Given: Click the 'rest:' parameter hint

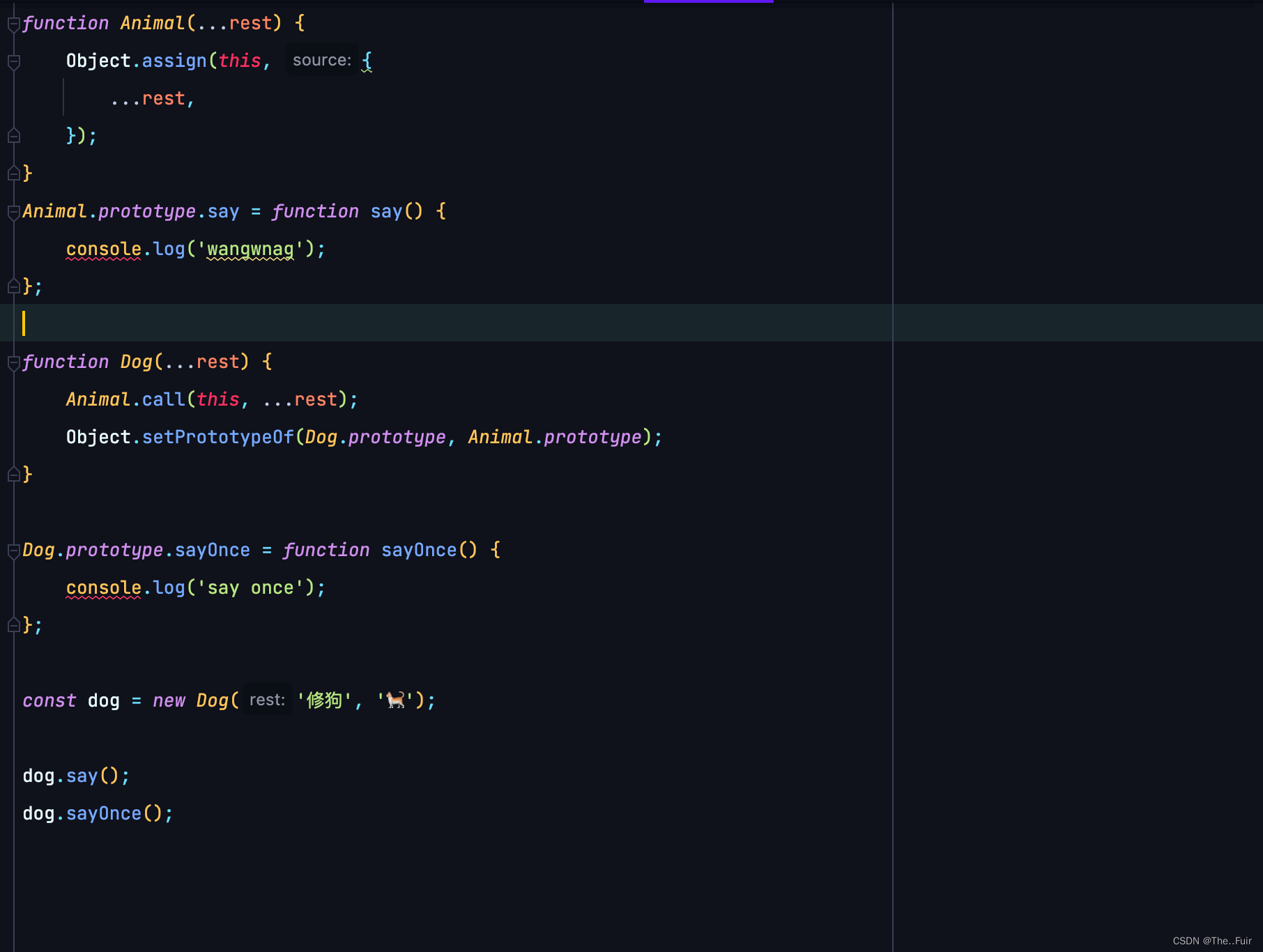Looking at the screenshot, I should point(266,700).
